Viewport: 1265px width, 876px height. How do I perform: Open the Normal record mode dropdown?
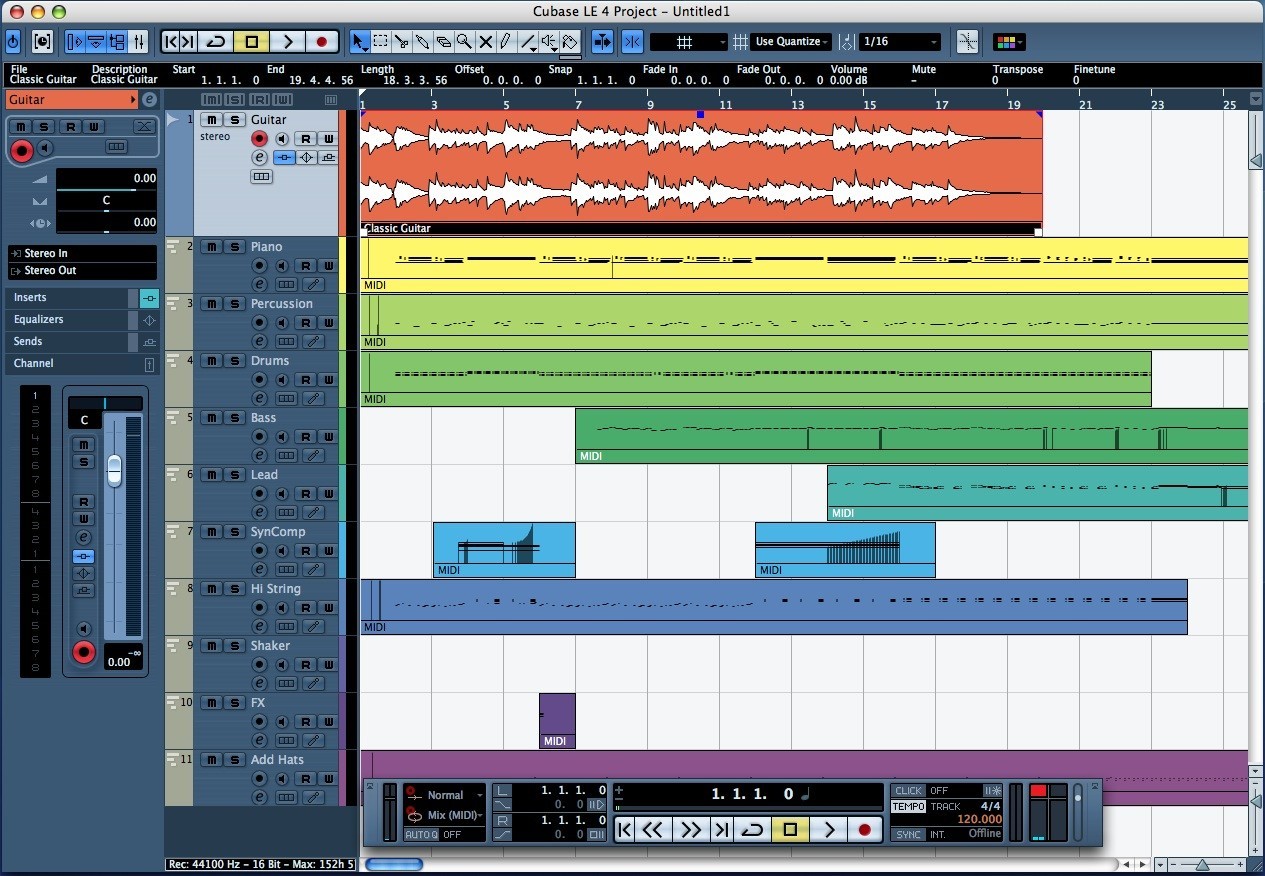coord(445,795)
